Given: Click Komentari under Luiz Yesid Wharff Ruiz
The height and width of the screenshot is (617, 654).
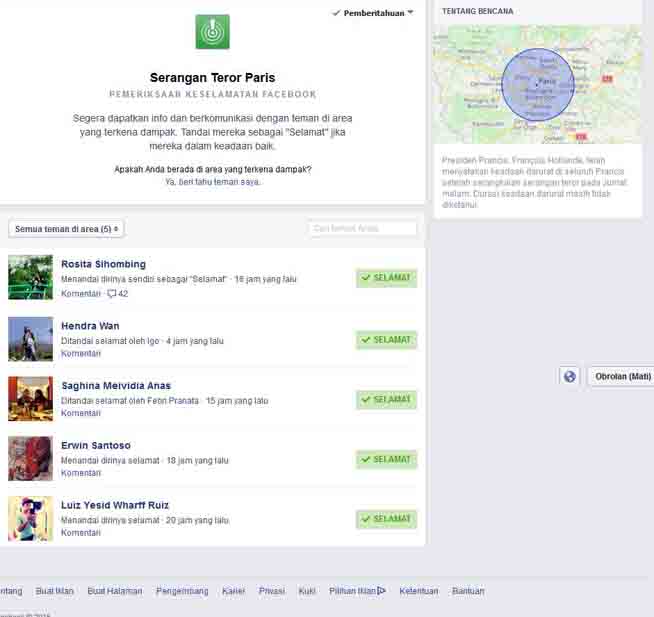Looking at the screenshot, I should 81,533.
